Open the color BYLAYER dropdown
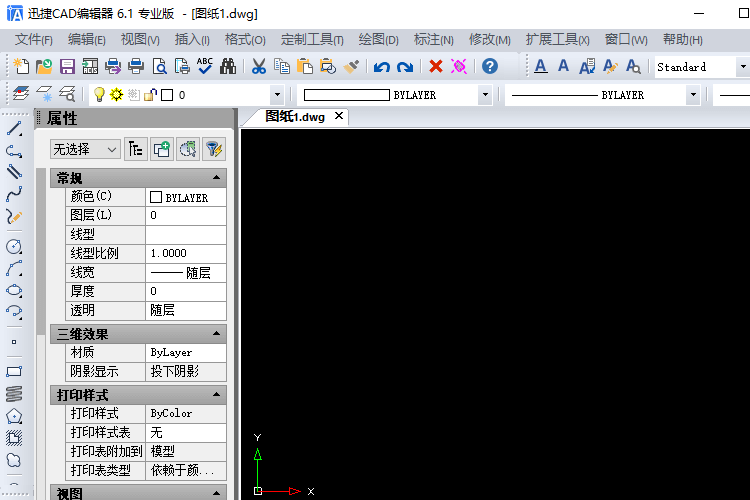 point(485,95)
